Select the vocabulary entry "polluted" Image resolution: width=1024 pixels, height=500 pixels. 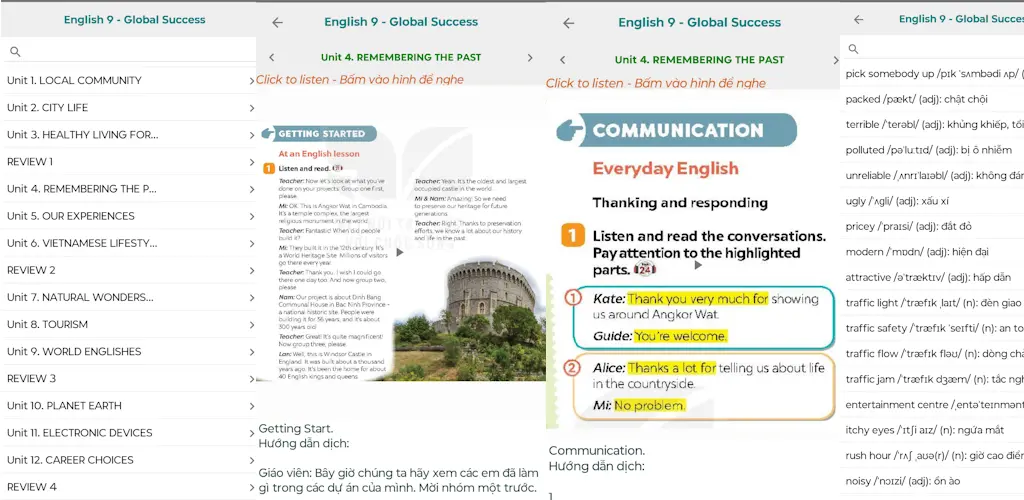point(932,150)
